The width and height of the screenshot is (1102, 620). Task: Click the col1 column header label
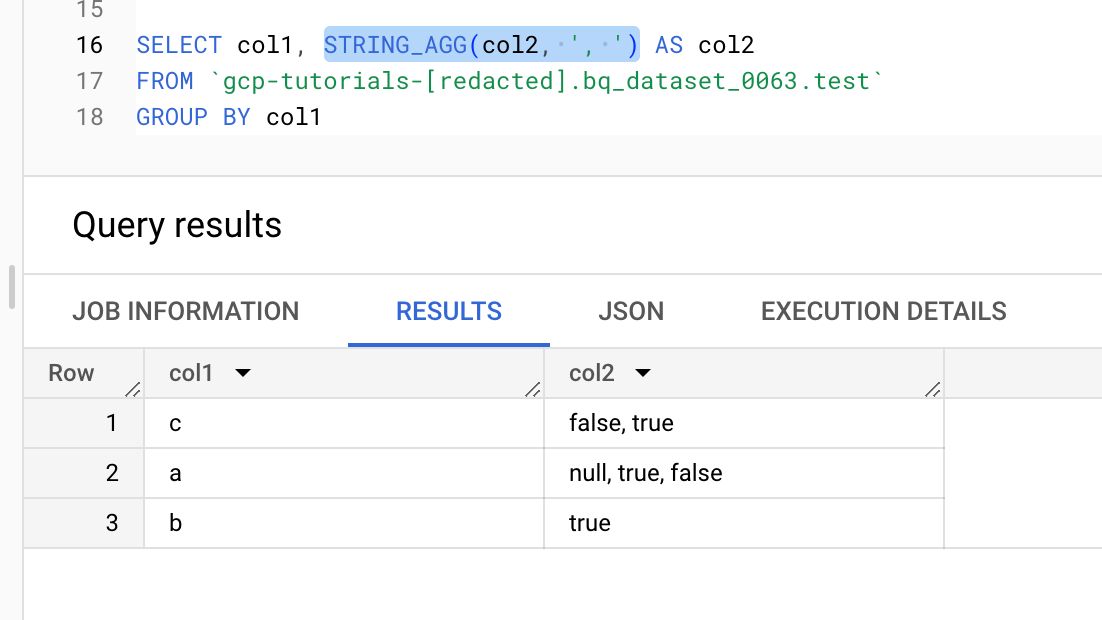(x=190, y=373)
